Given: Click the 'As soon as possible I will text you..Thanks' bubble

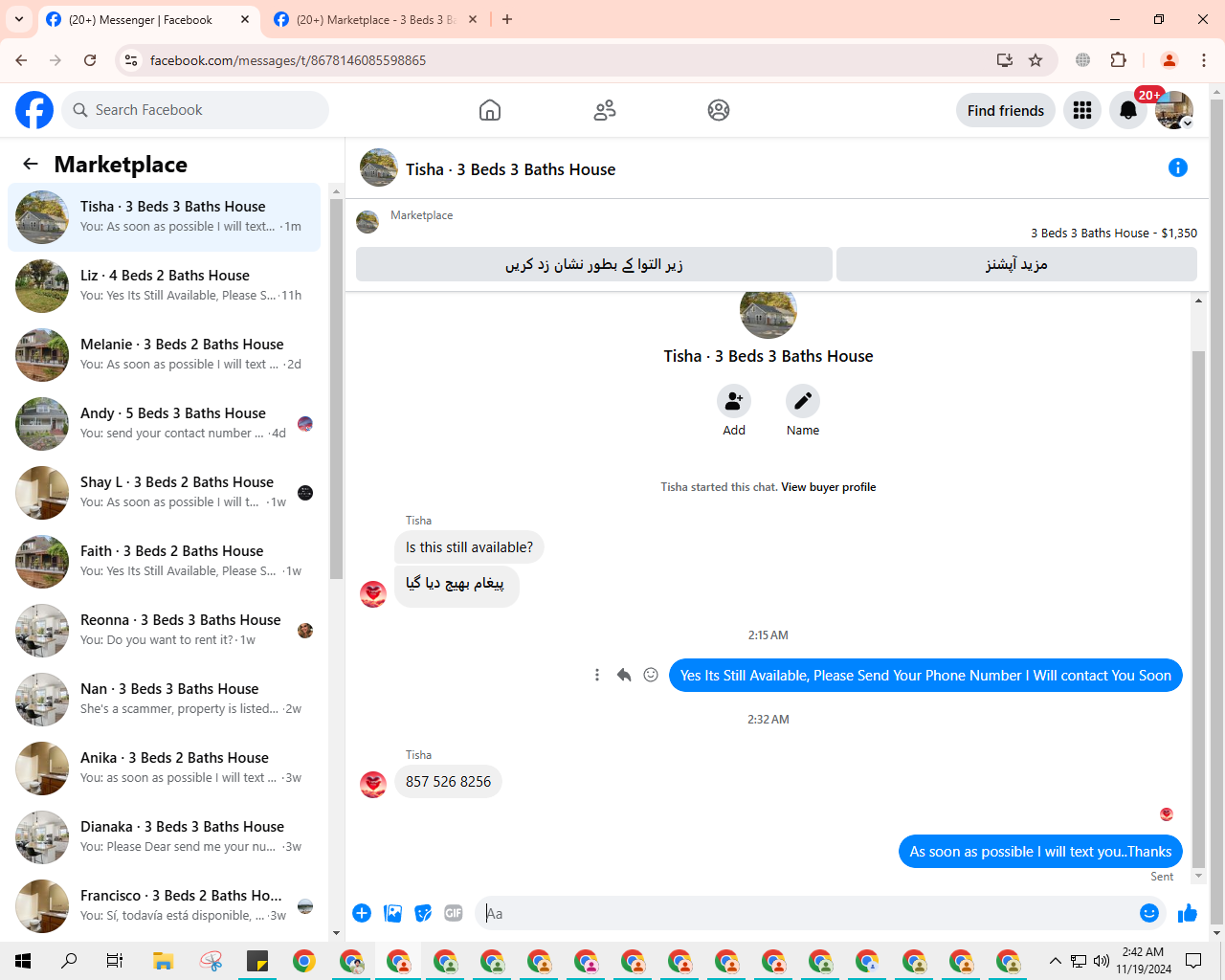Looking at the screenshot, I should pos(1040,852).
